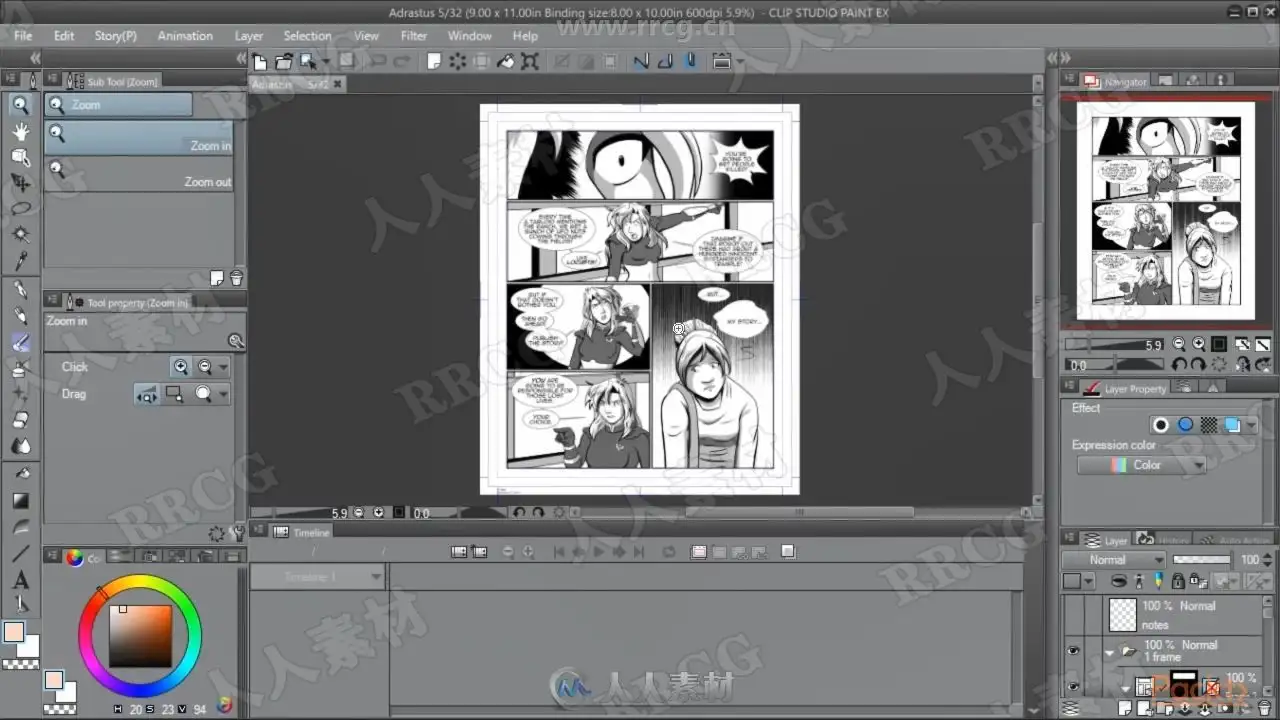Select the Gradient tool
This screenshot has width=1280, height=720.
pyautogui.click(x=20, y=500)
